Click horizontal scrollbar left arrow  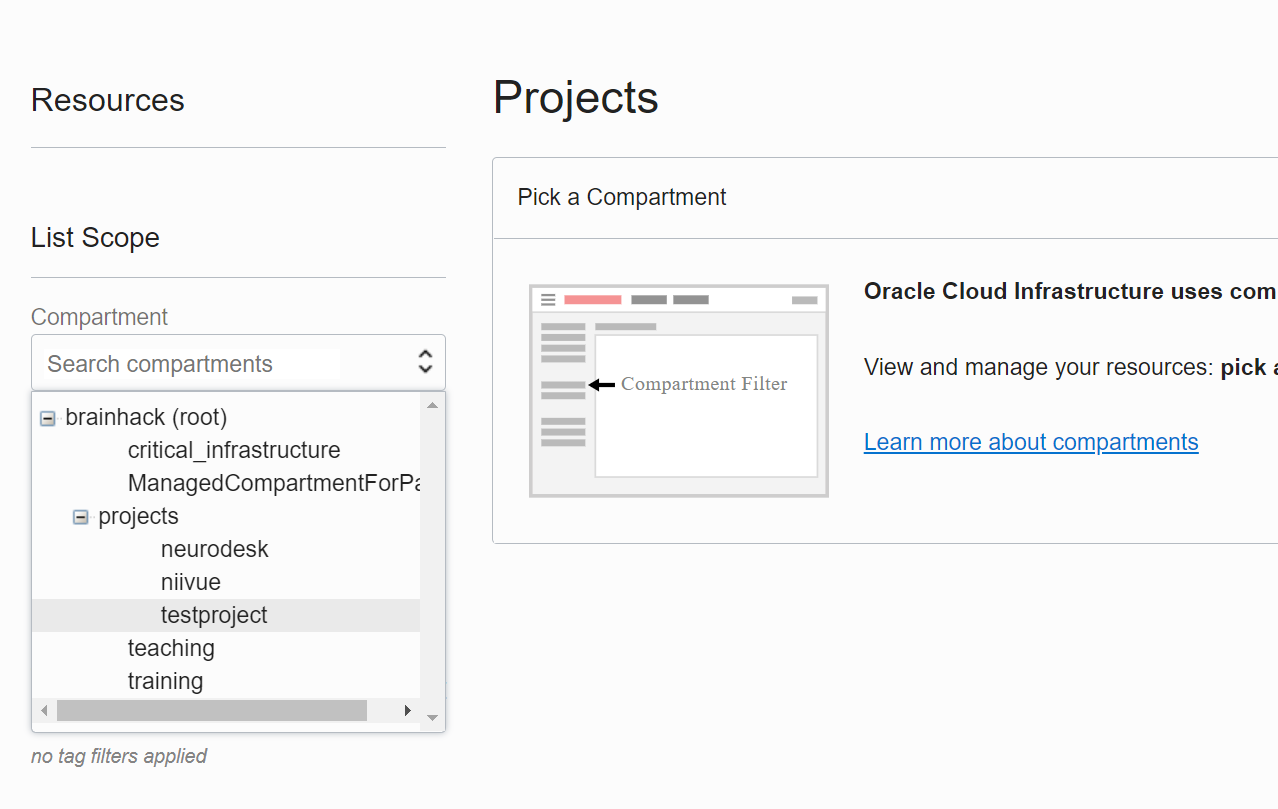coord(44,710)
